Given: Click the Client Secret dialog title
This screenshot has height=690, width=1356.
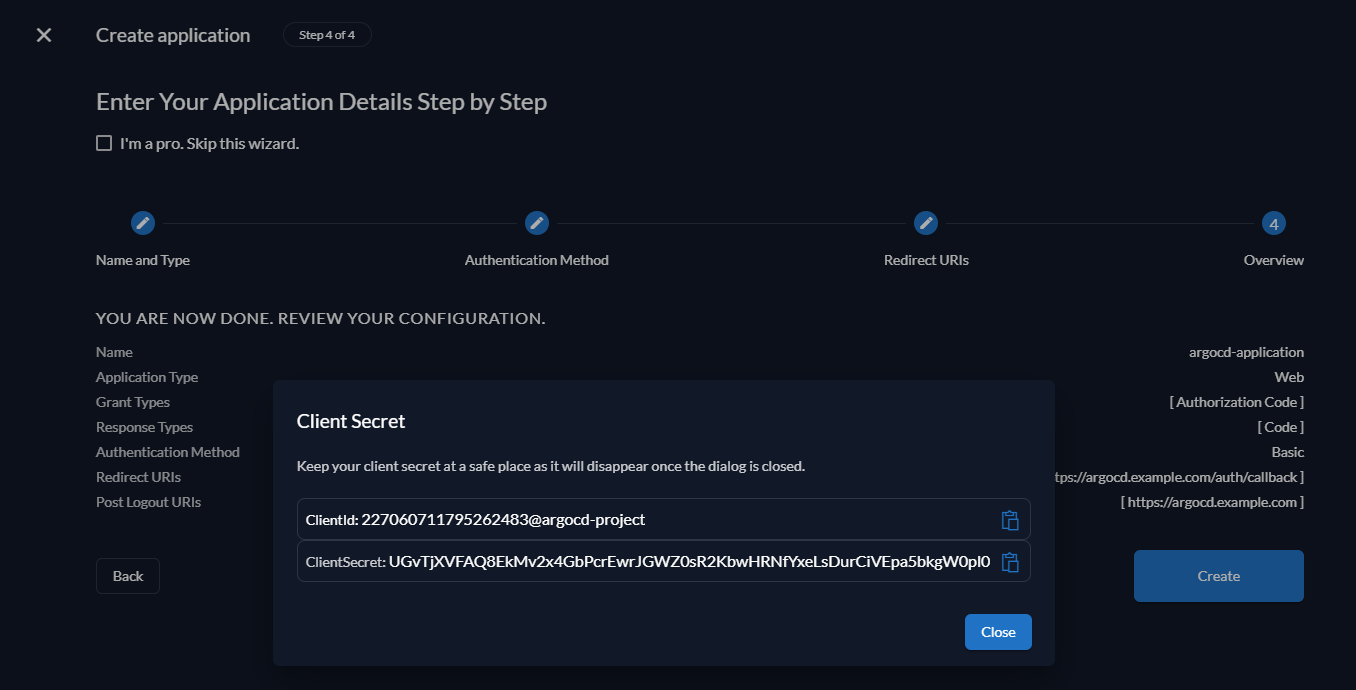Looking at the screenshot, I should coord(351,422).
